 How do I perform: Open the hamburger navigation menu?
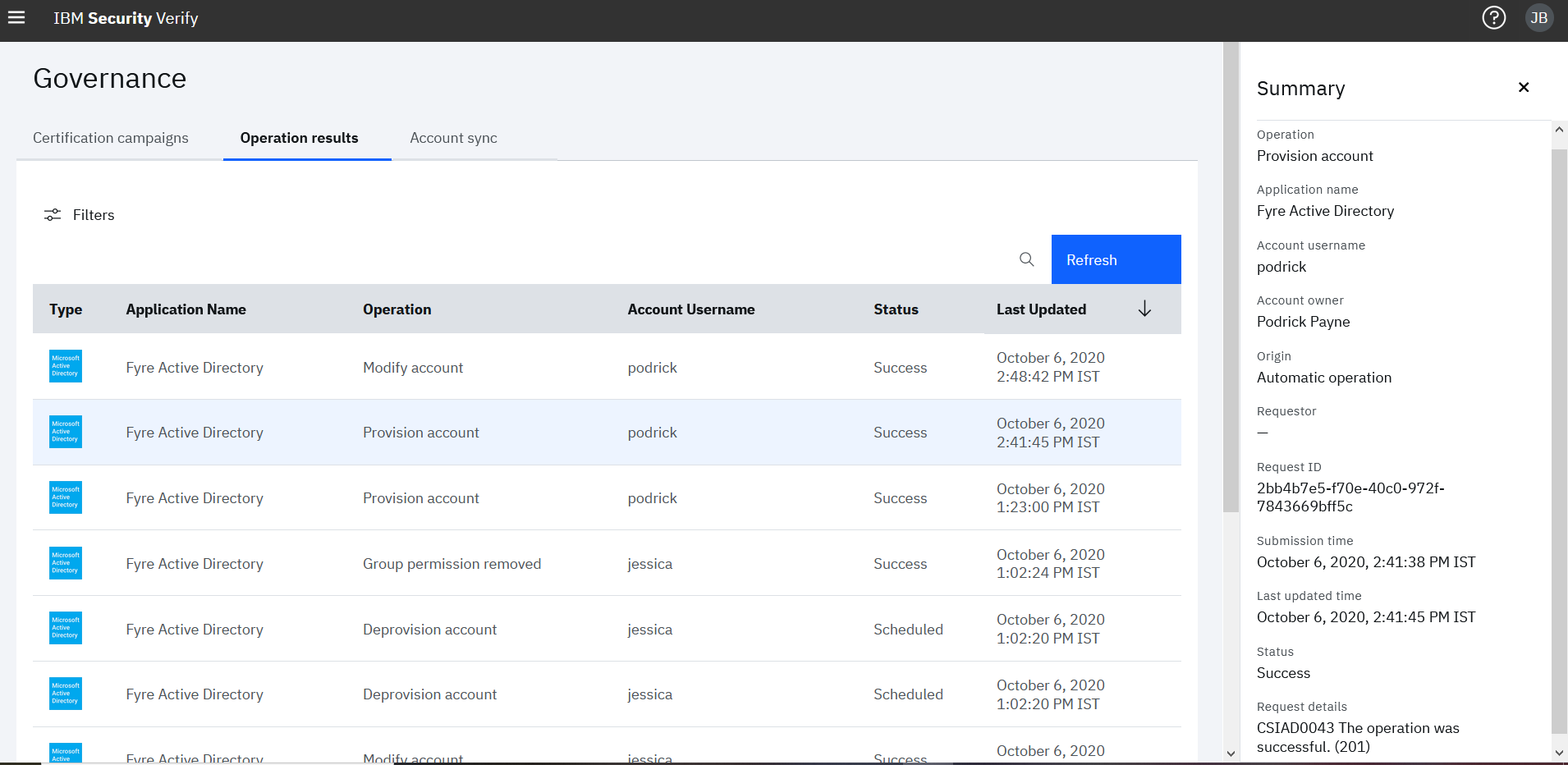(x=16, y=17)
